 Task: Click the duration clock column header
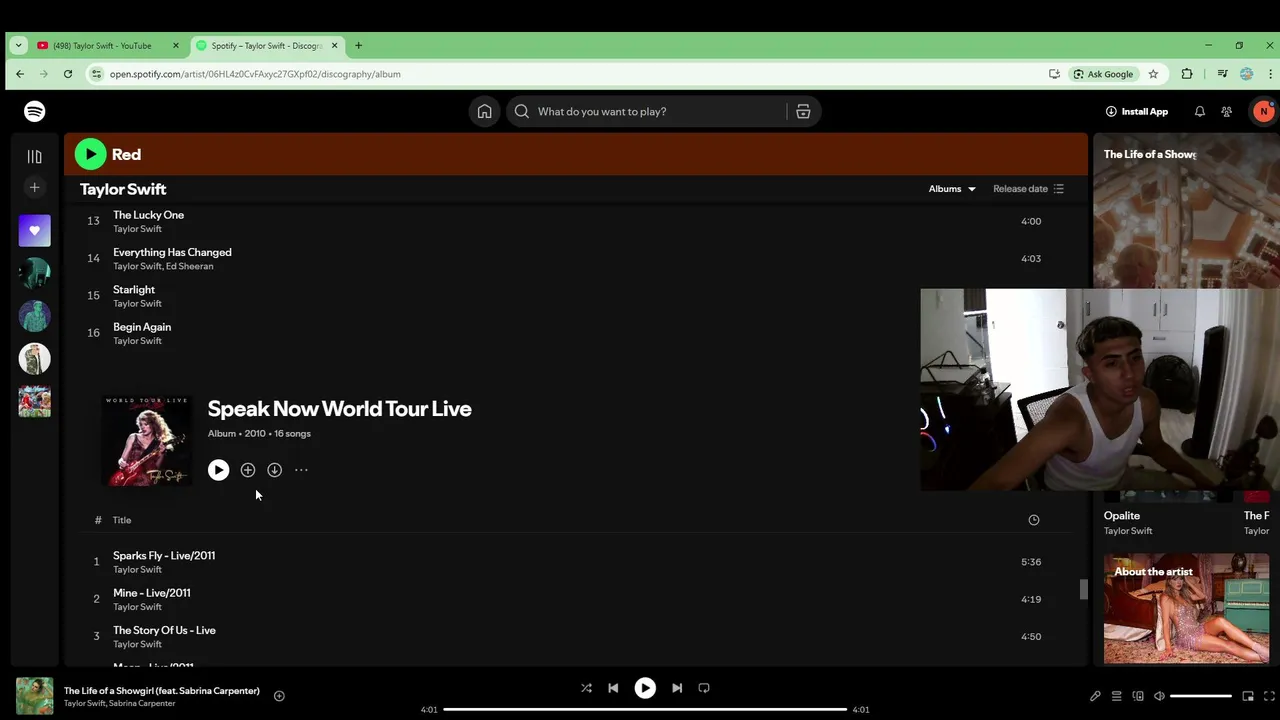[x=1034, y=520]
